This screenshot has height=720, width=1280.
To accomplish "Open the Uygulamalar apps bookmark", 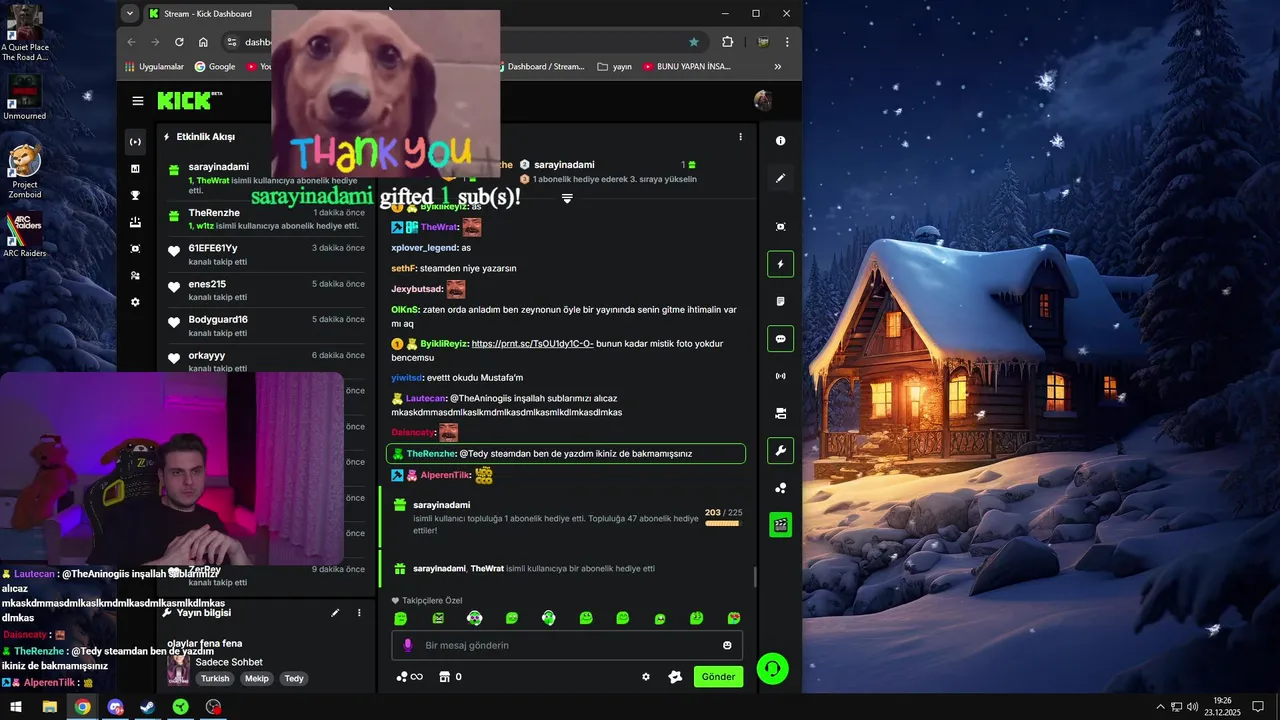I will 154,67.
